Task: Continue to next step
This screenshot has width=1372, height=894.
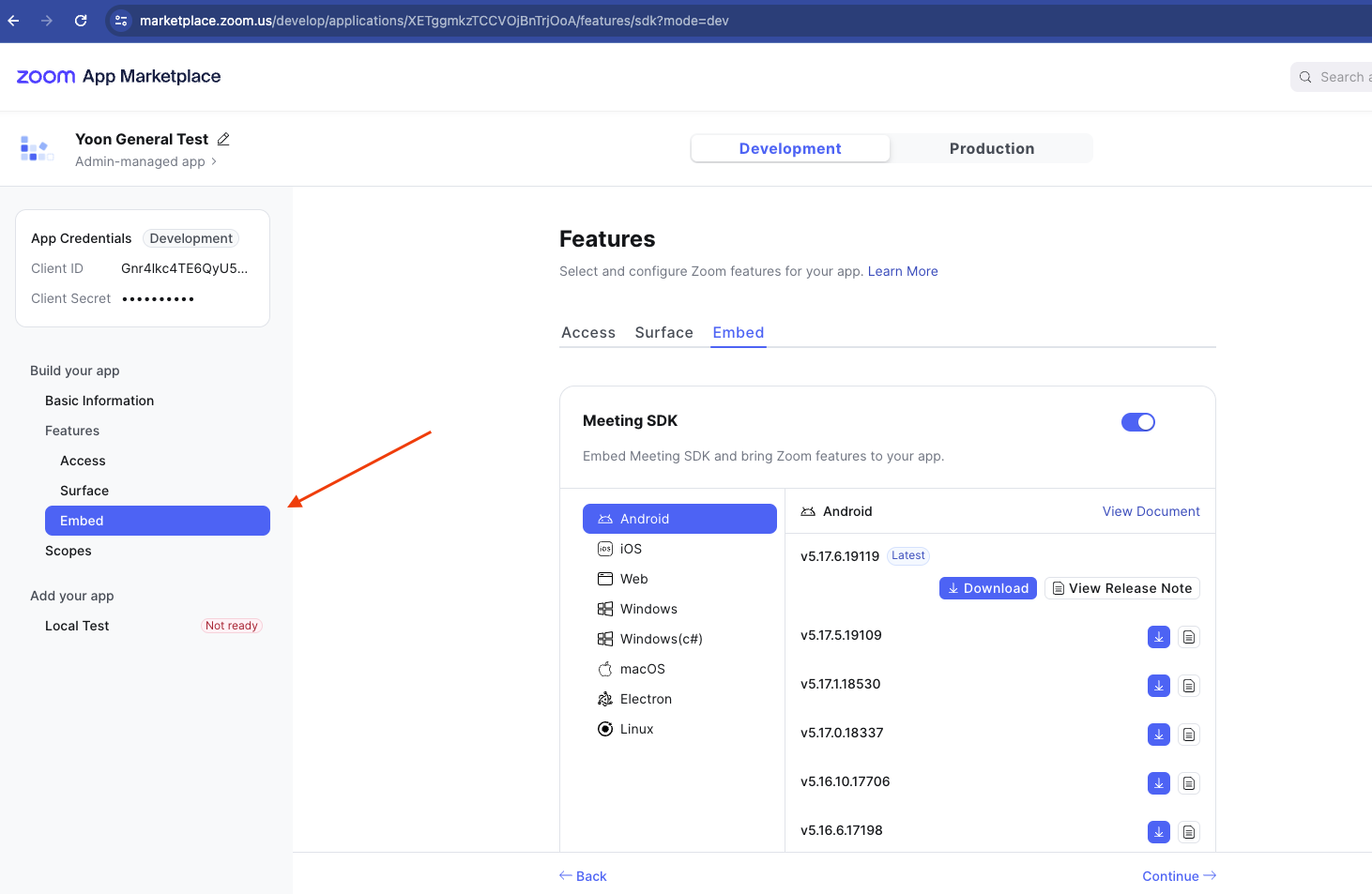Action: click(x=1180, y=876)
